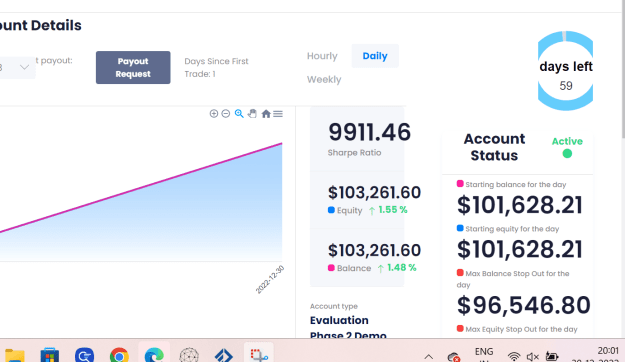625x362 pixels.
Task: Open Microsoft Store from the taskbar
Action: 50,355
